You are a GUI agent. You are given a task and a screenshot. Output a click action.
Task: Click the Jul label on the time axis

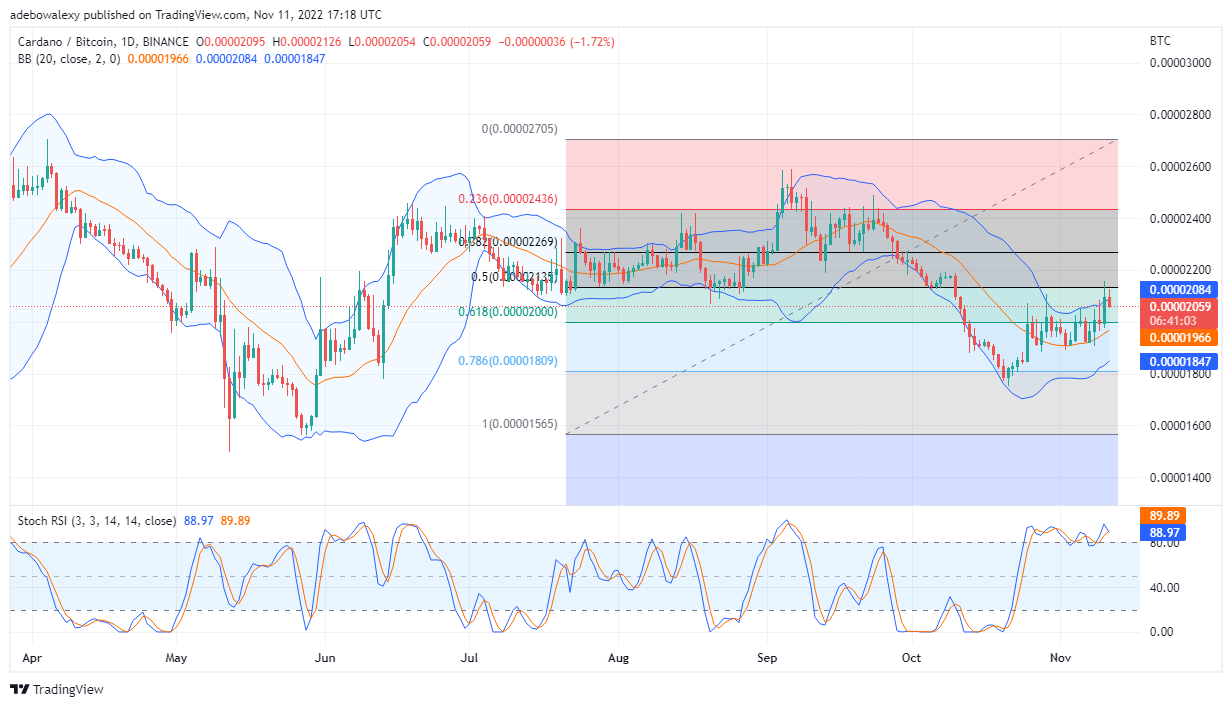tap(470, 658)
